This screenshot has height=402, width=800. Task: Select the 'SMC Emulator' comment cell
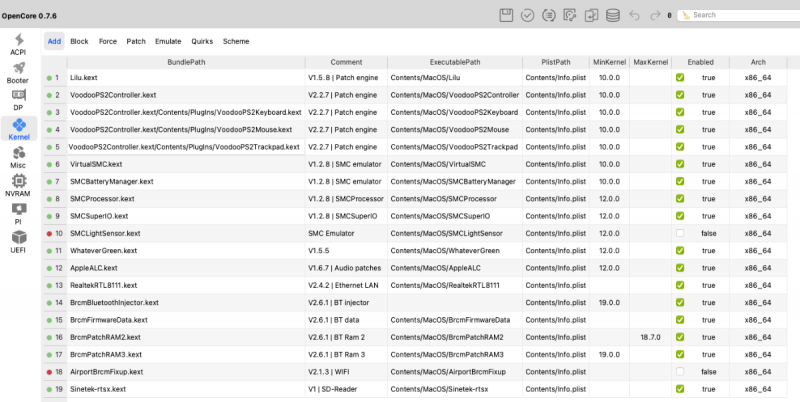[346, 233]
